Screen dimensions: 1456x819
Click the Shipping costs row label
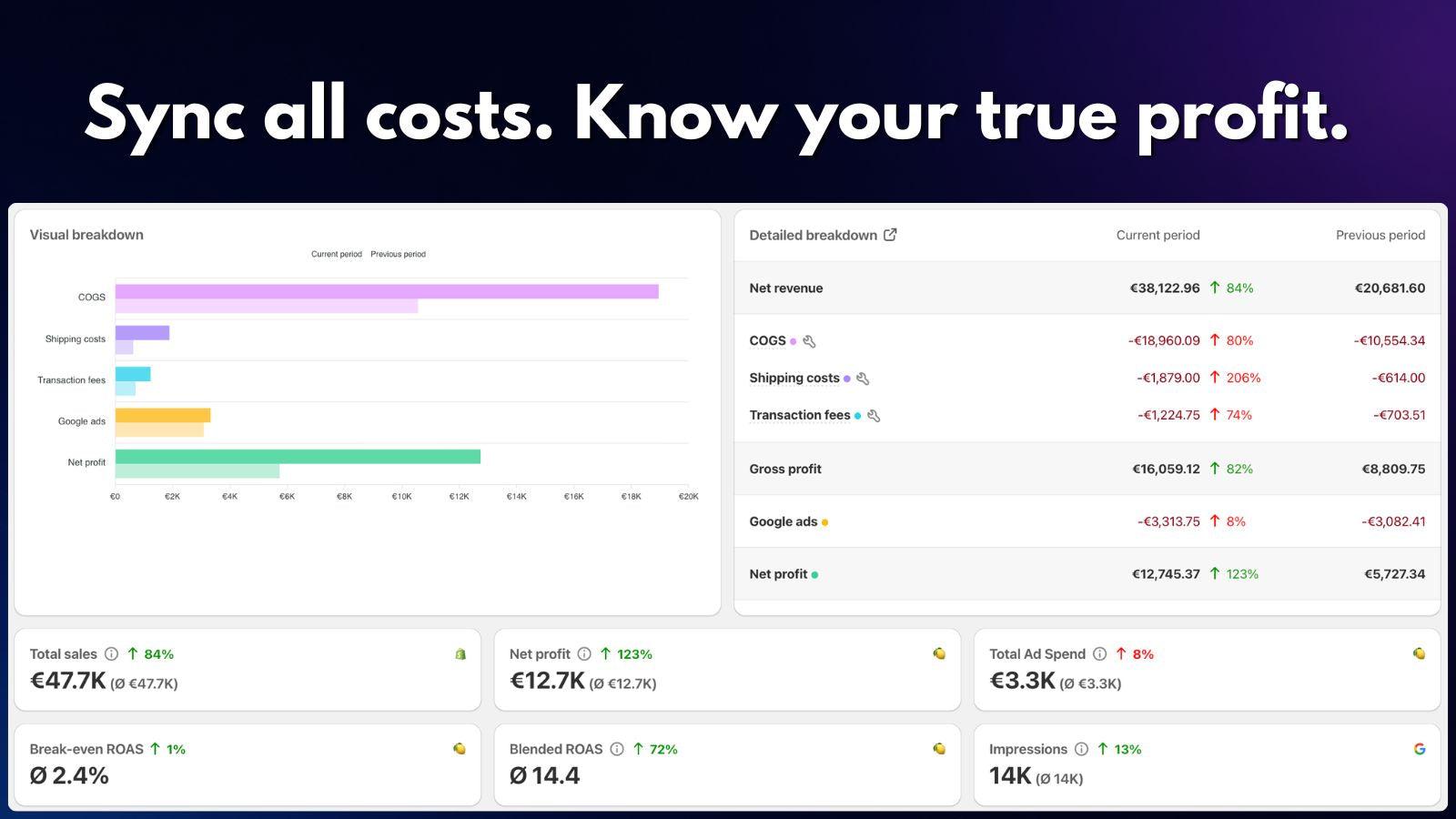(x=794, y=379)
